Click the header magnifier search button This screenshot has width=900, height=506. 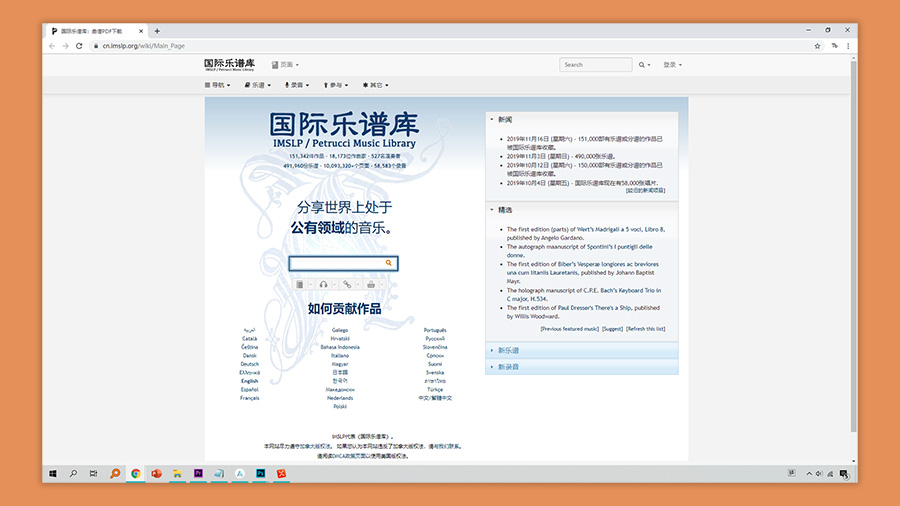coord(642,65)
